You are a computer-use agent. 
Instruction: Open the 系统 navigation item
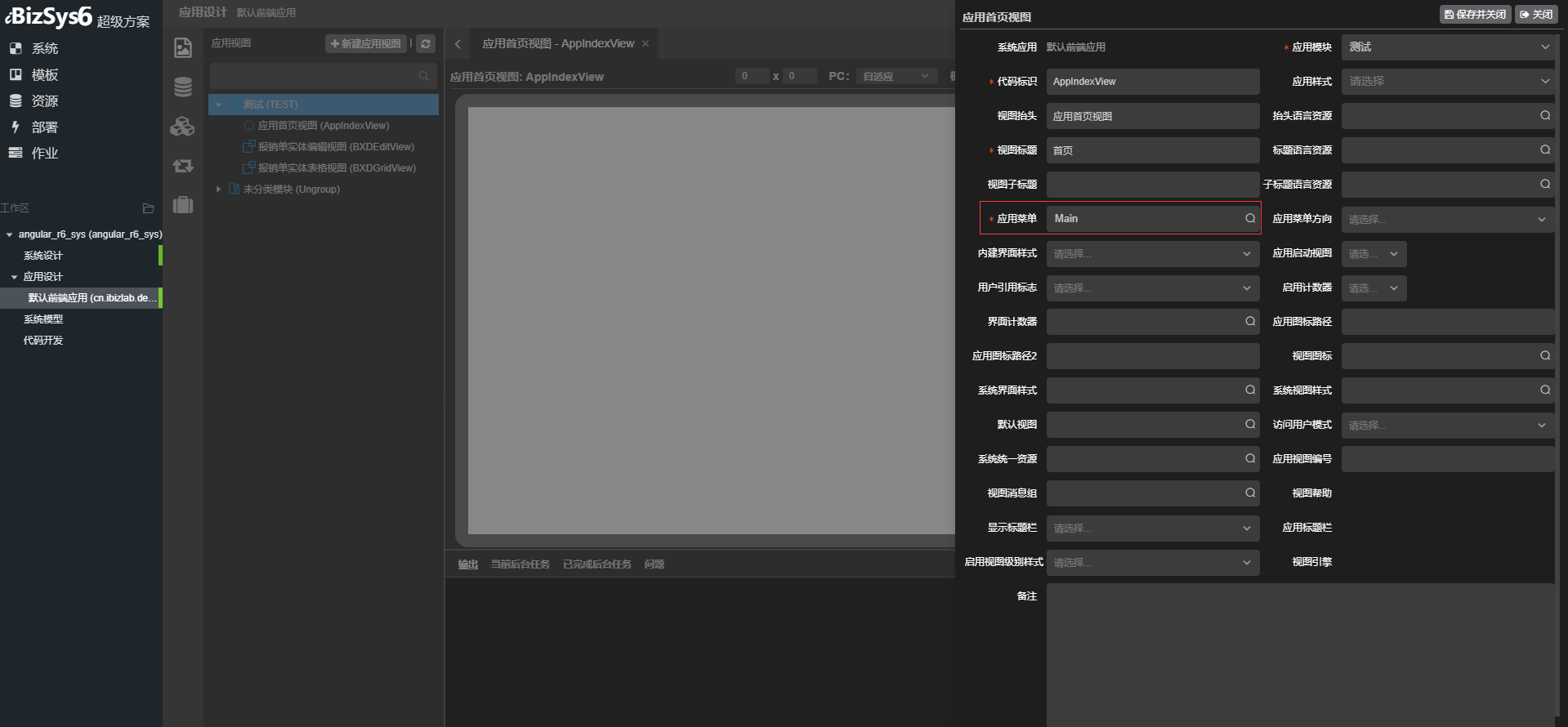point(34,48)
